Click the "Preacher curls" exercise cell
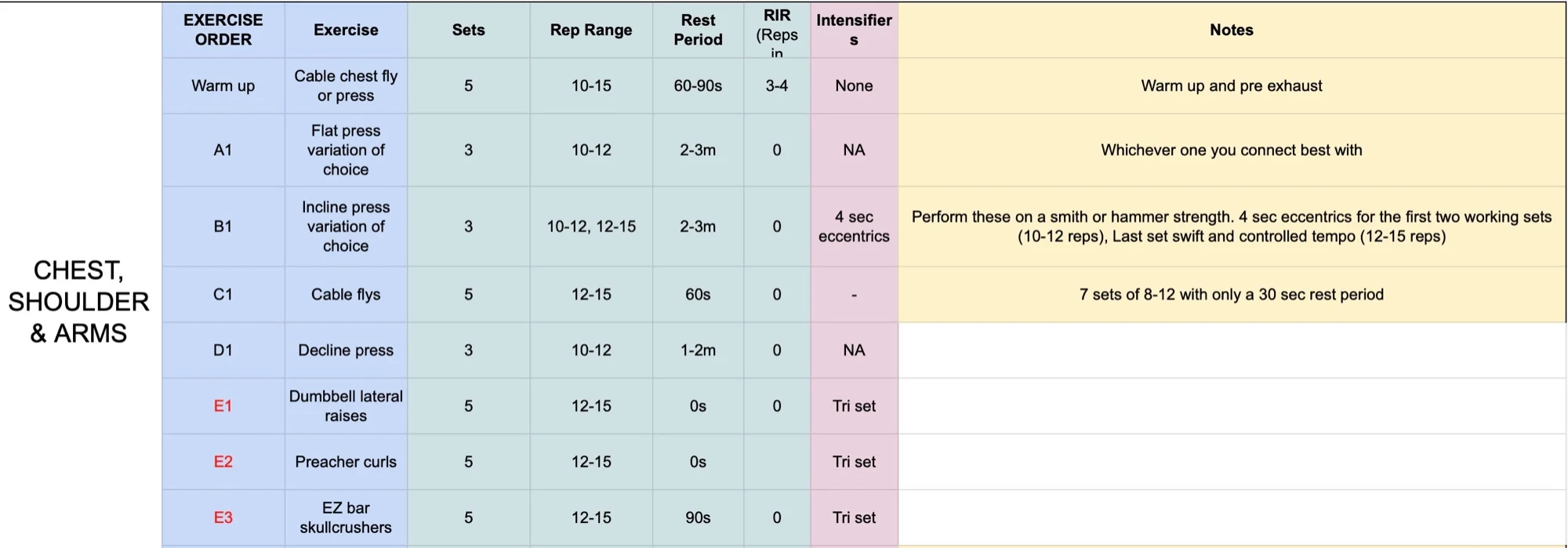Screen dimensions: 1568x548 click(346, 462)
